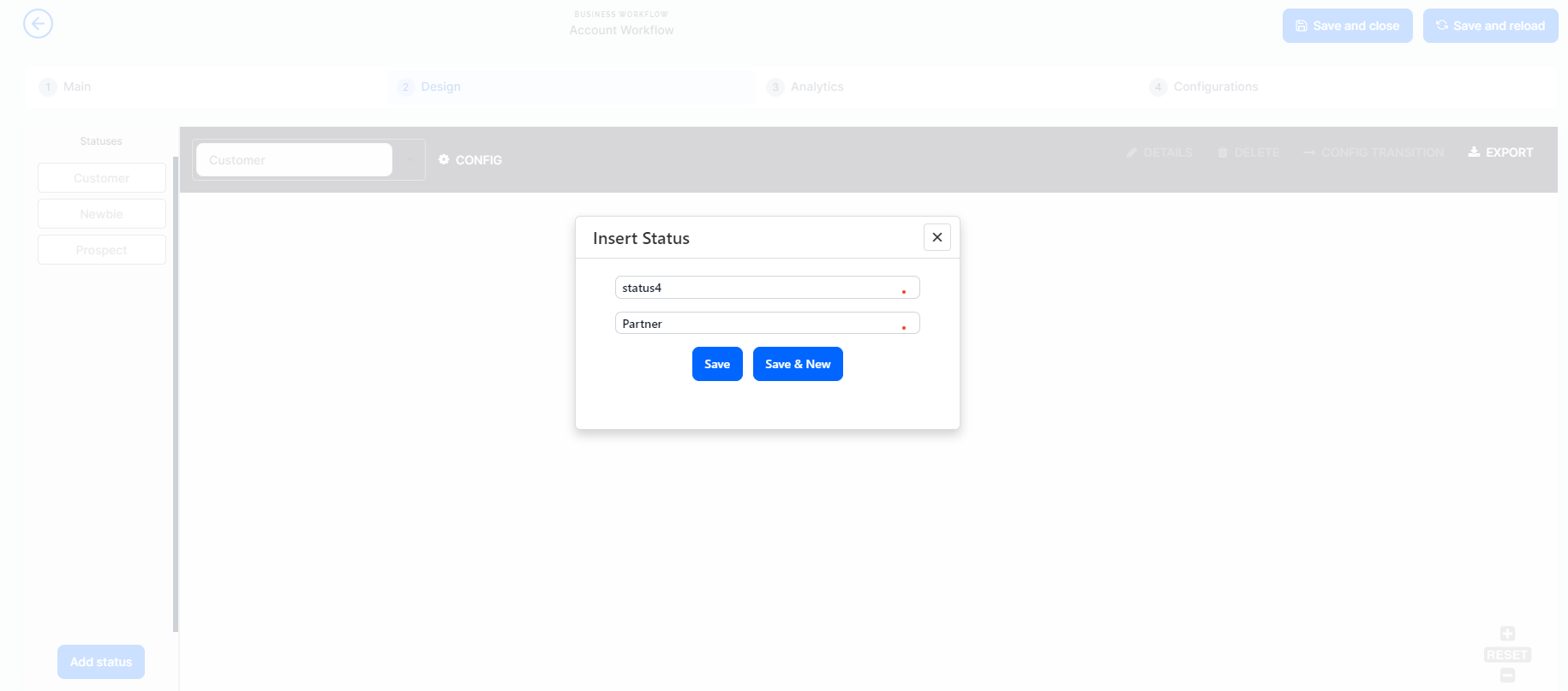Zoom in with the plus icon

tap(1507, 634)
